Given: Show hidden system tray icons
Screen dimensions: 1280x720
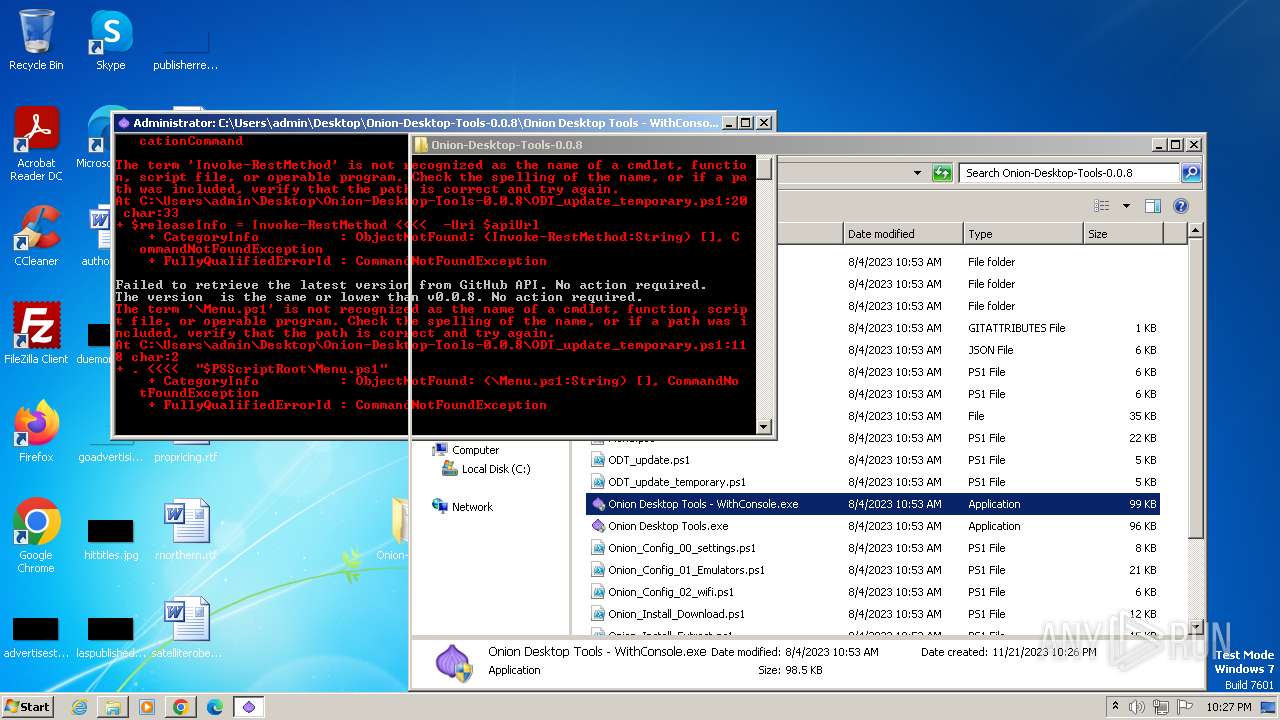Looking at the screenshot, I should tap(1116, 706).
